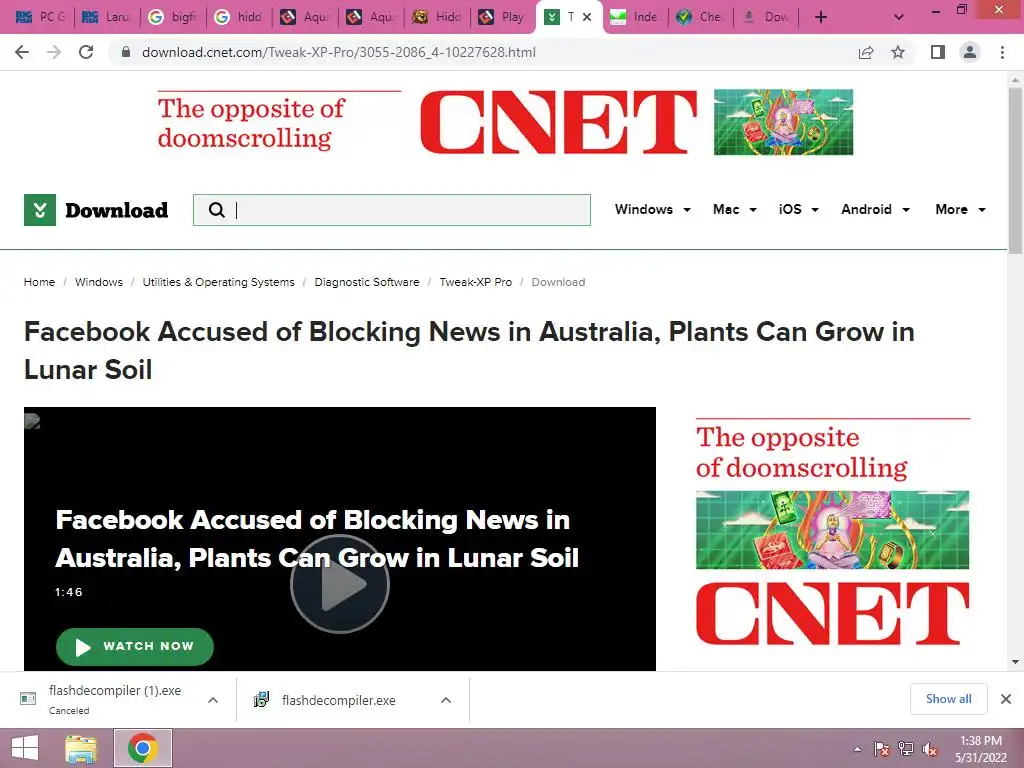Open the top CNET banner ad
Viewport: 1024px width, 768px height.
[505, 123]
